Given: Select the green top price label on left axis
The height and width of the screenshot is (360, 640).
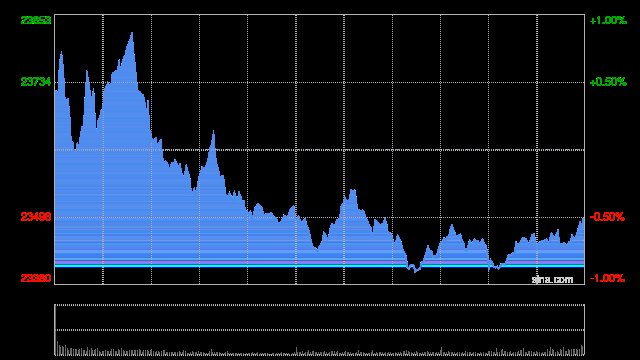Looking at the screenshot, I should pos(36,20).
